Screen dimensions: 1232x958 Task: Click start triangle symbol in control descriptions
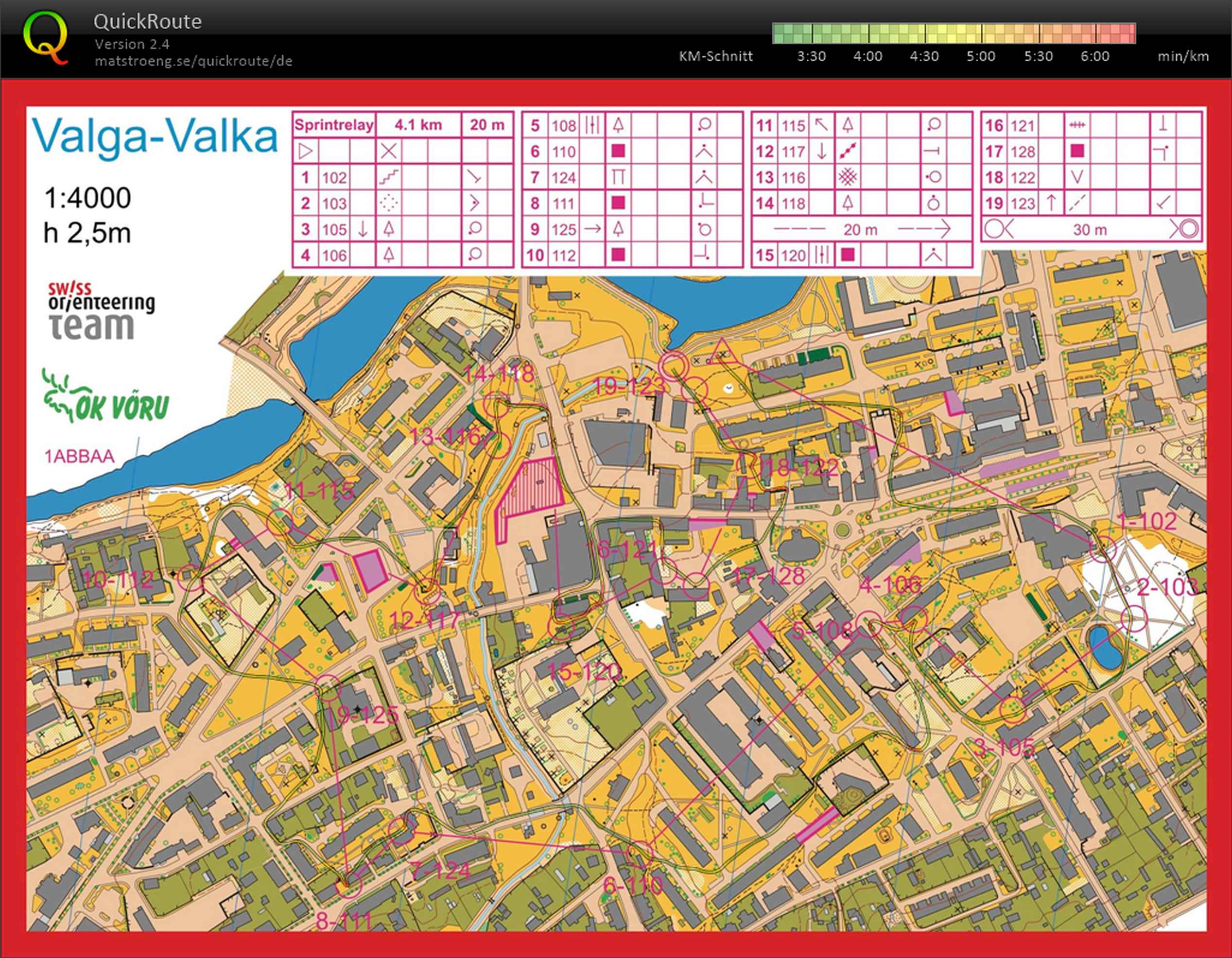[305, 151]
